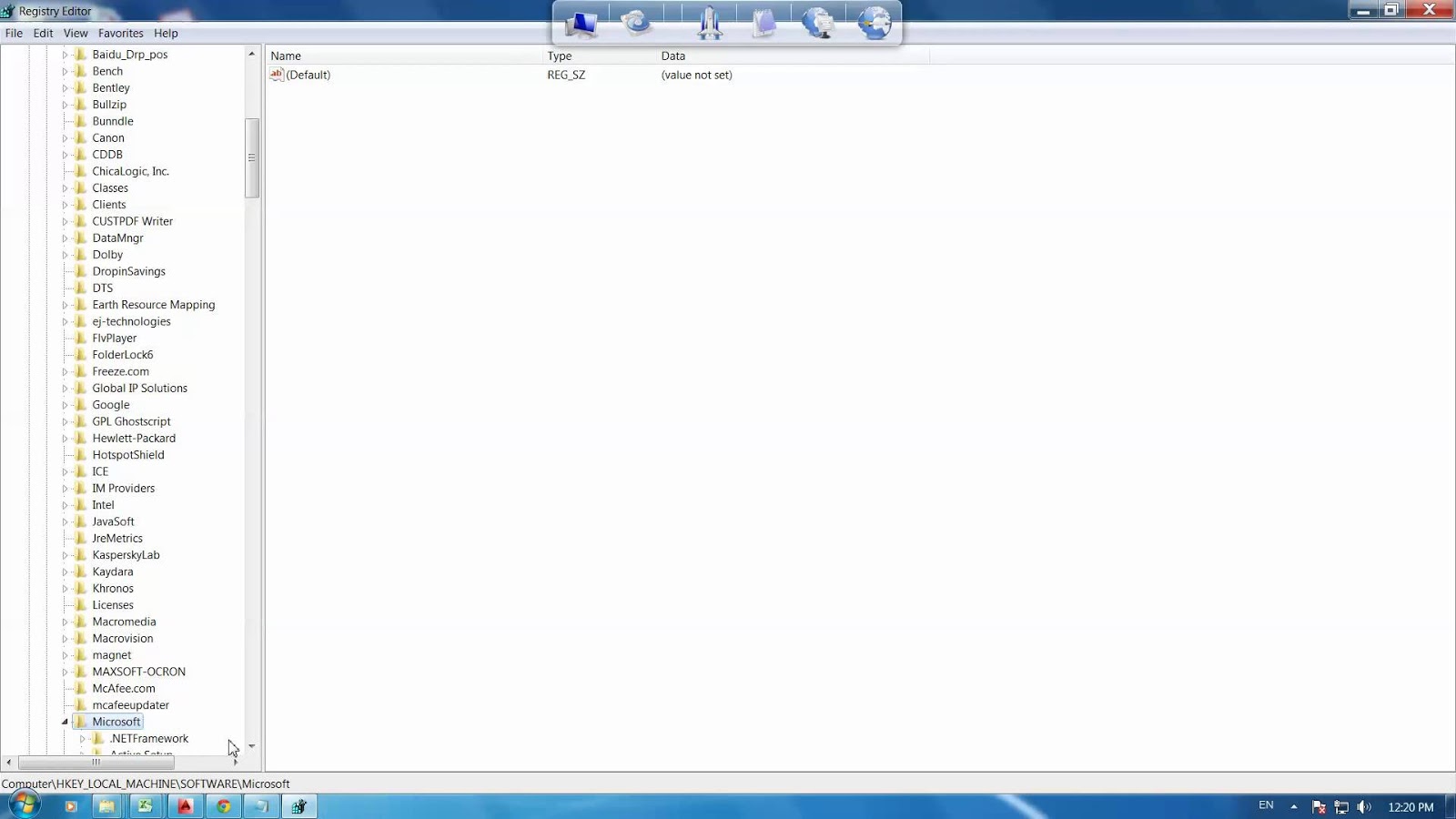The image size is (1456, 819).
Task: Select the MAXSOFT-OCRON key
Action: pos(139,672)
